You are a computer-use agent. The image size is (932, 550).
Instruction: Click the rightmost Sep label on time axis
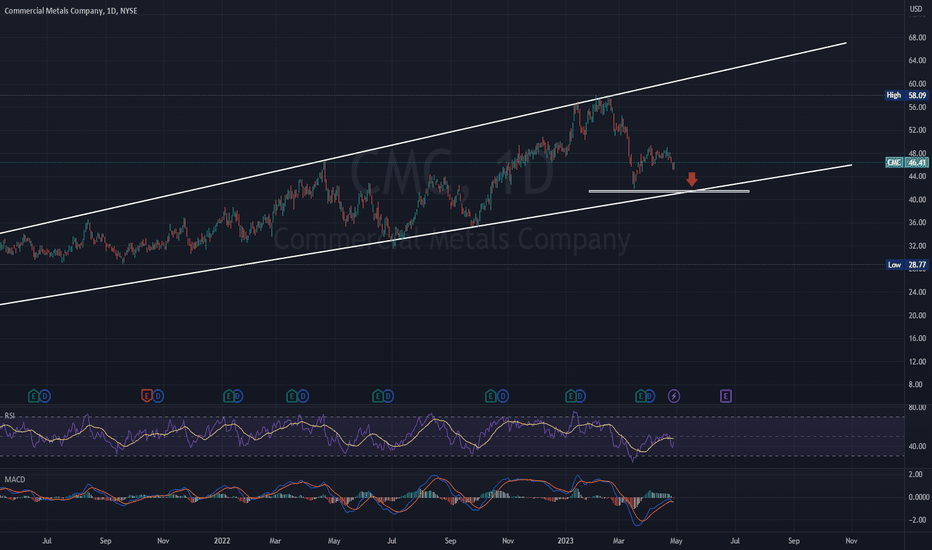click(x=794, y=541)
